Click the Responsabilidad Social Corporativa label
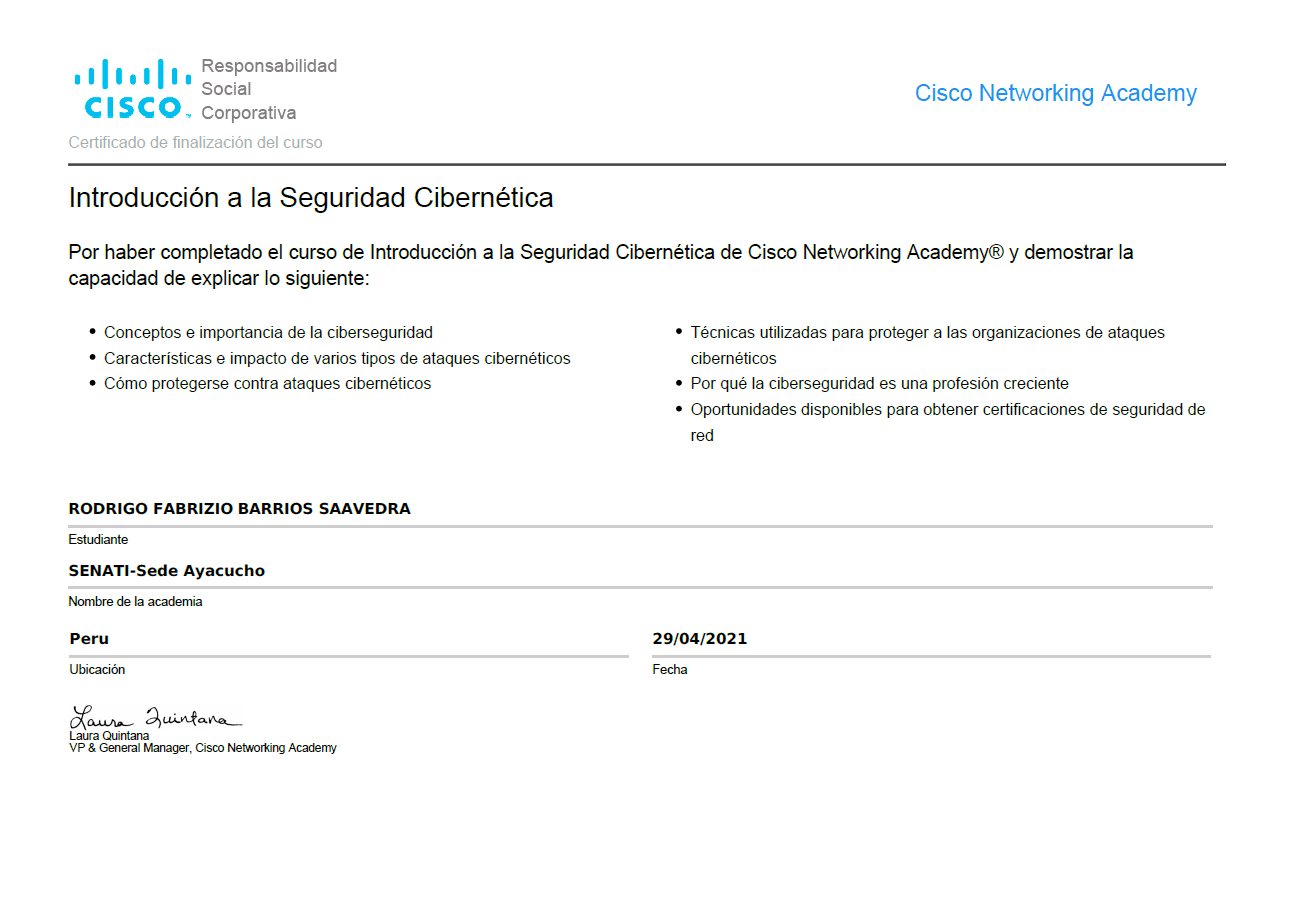This screenshot has height=914, width=1295. point(268,89)
